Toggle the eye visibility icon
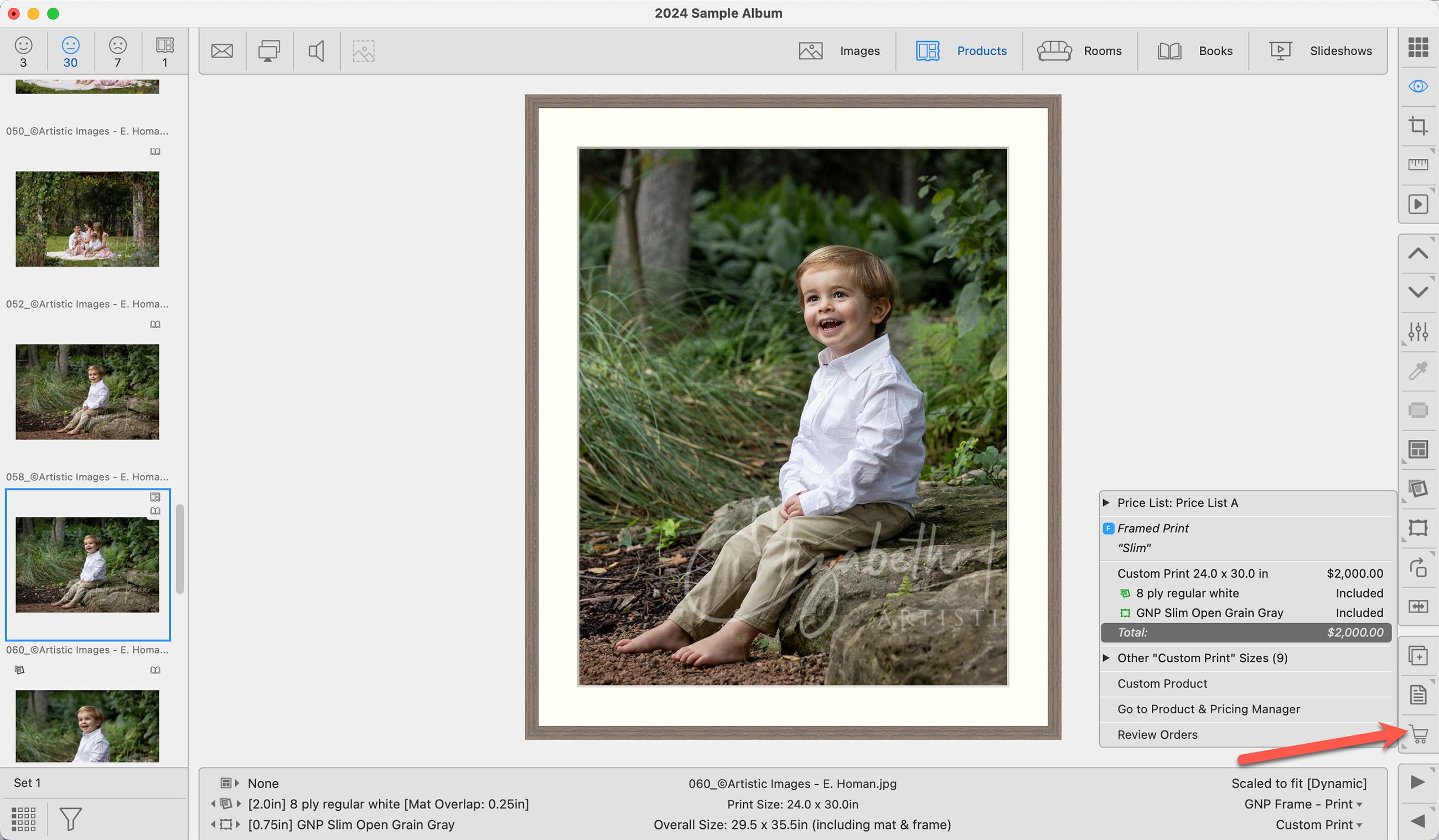 (x=1418, y=86)
